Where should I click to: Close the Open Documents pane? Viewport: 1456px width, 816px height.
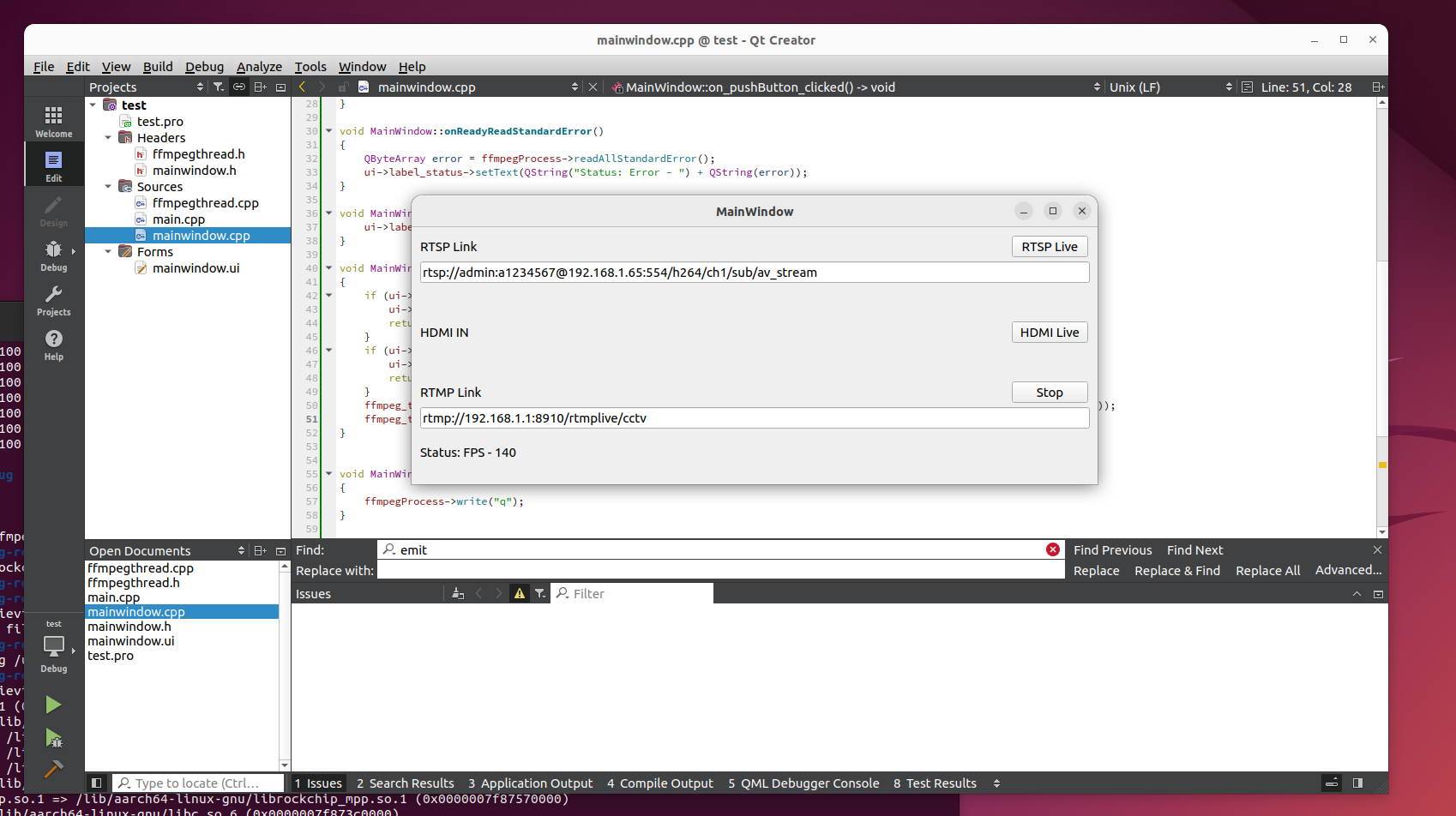[280, 550]
